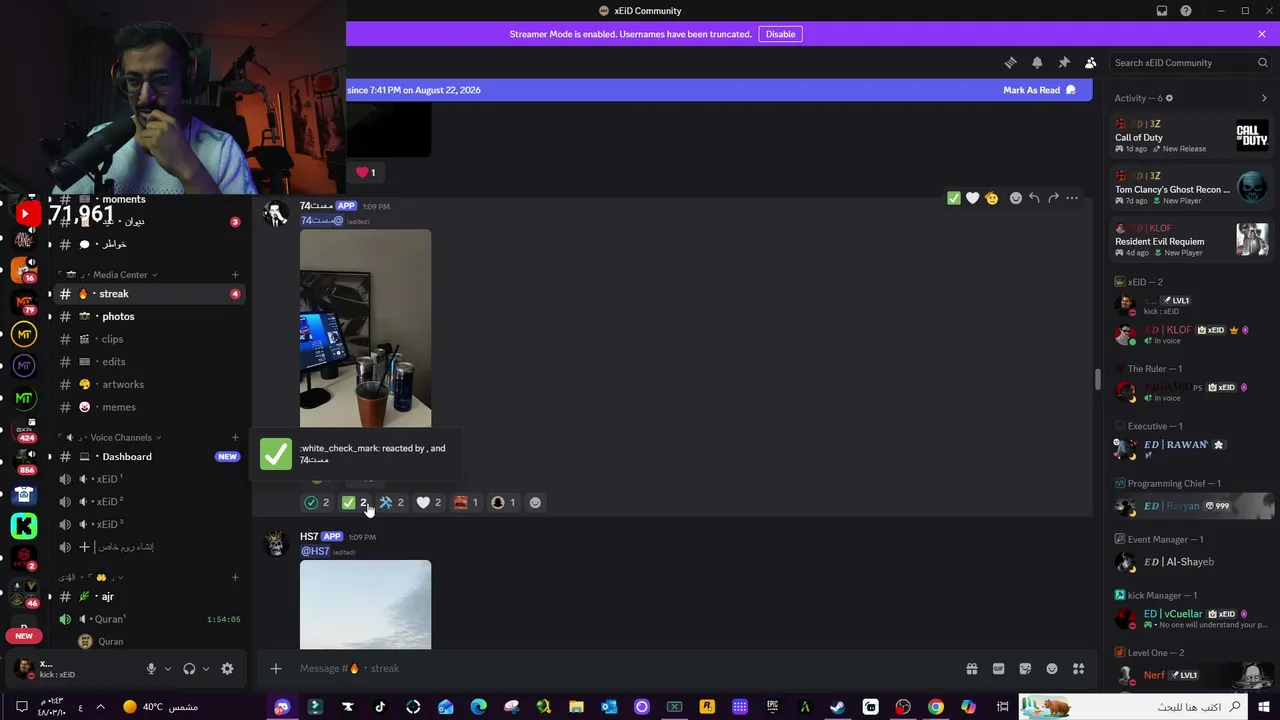Disable Streamer Mode

coord(780,34)
